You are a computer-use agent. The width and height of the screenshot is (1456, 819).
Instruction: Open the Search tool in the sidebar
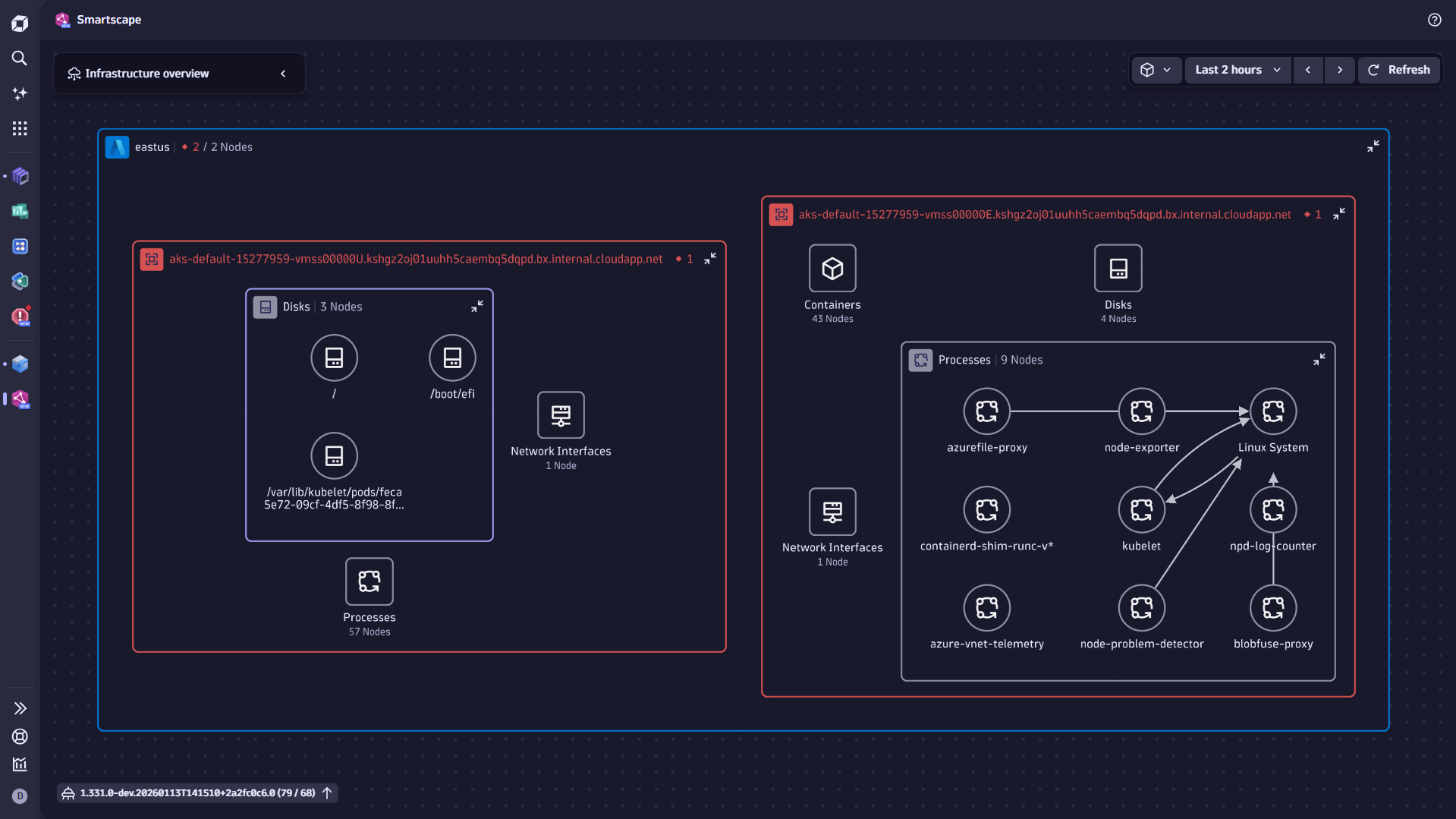pyautogui.click(x=19, y=58)
